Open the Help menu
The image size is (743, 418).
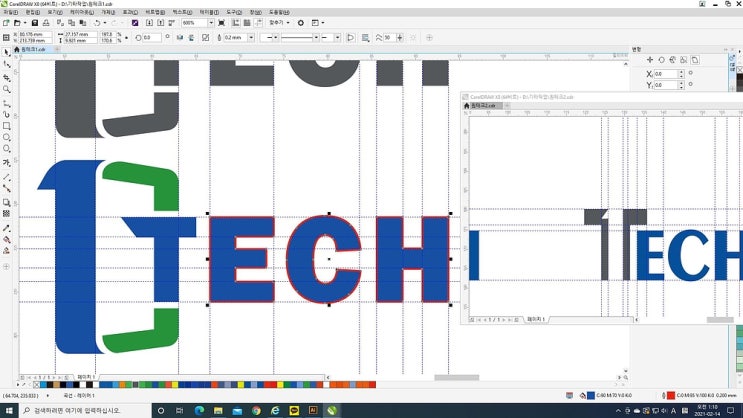click(279, 12)
